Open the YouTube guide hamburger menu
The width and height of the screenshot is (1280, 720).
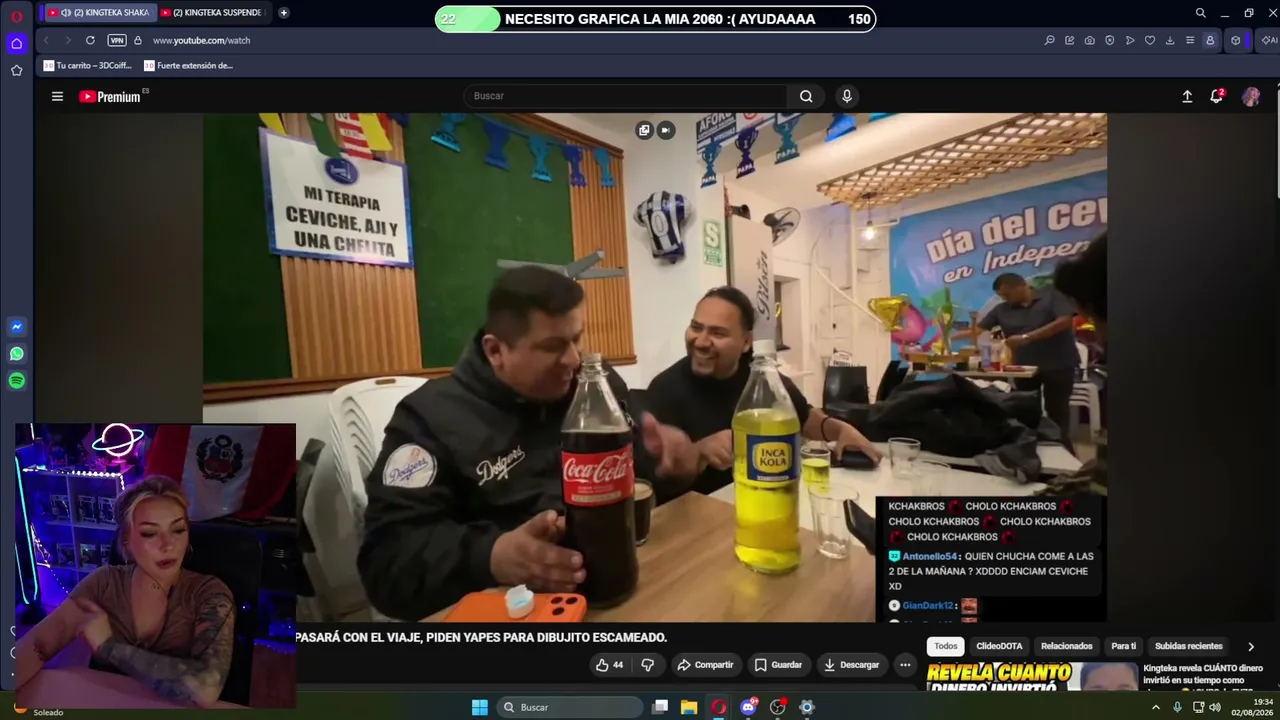pos(57,96)
